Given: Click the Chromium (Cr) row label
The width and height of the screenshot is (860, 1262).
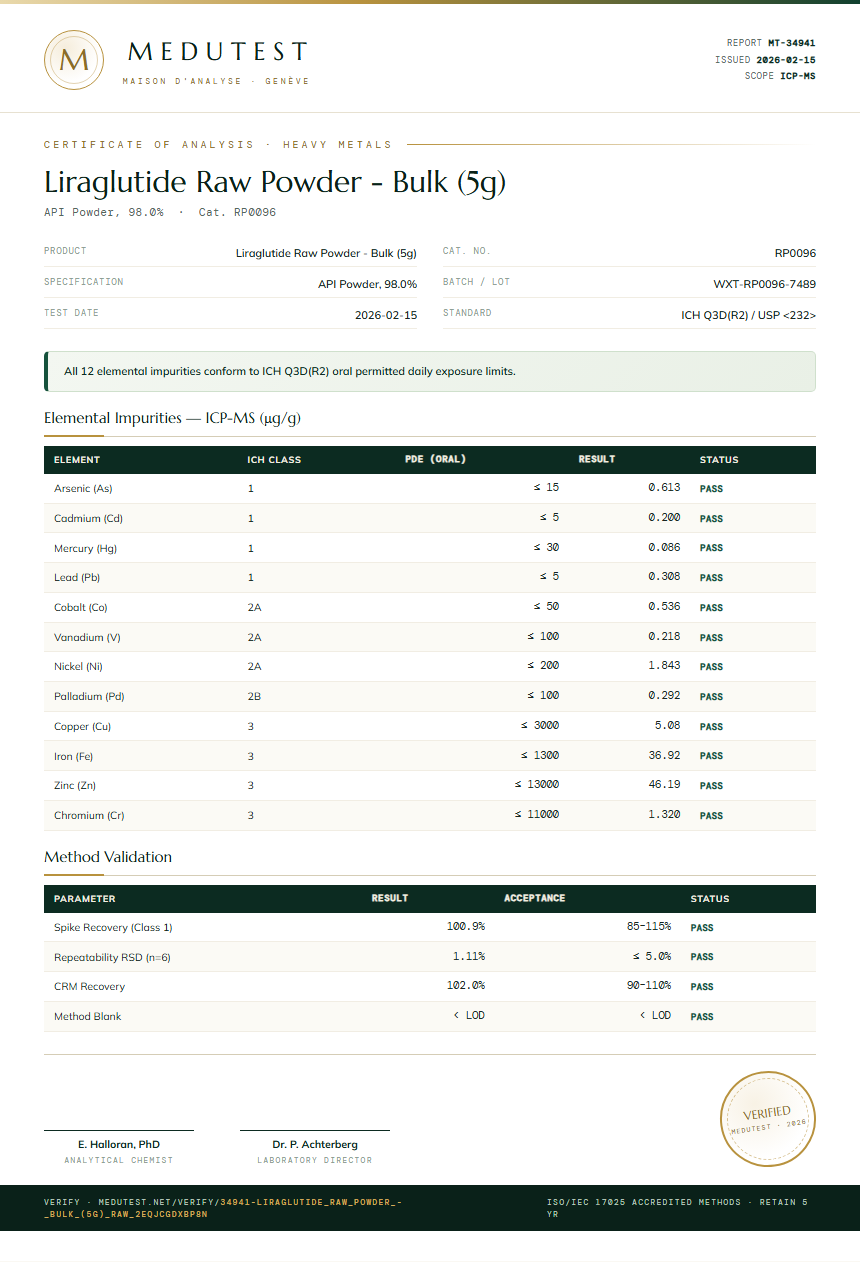Looking at the screenshot, I should click(89, 816).
